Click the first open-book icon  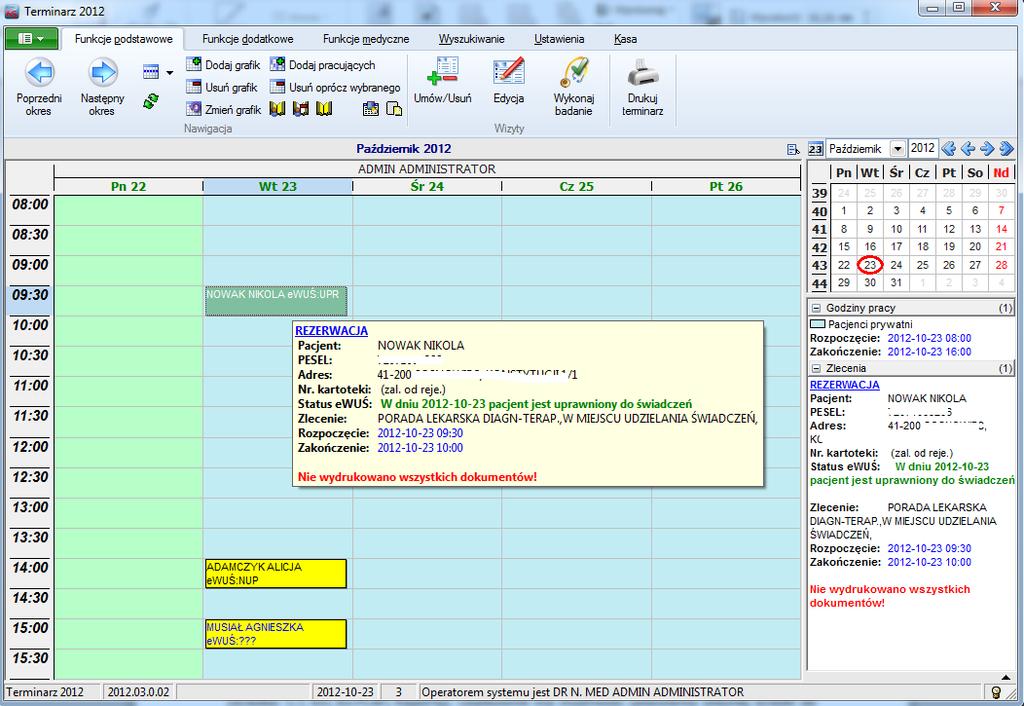coord(278,109)
